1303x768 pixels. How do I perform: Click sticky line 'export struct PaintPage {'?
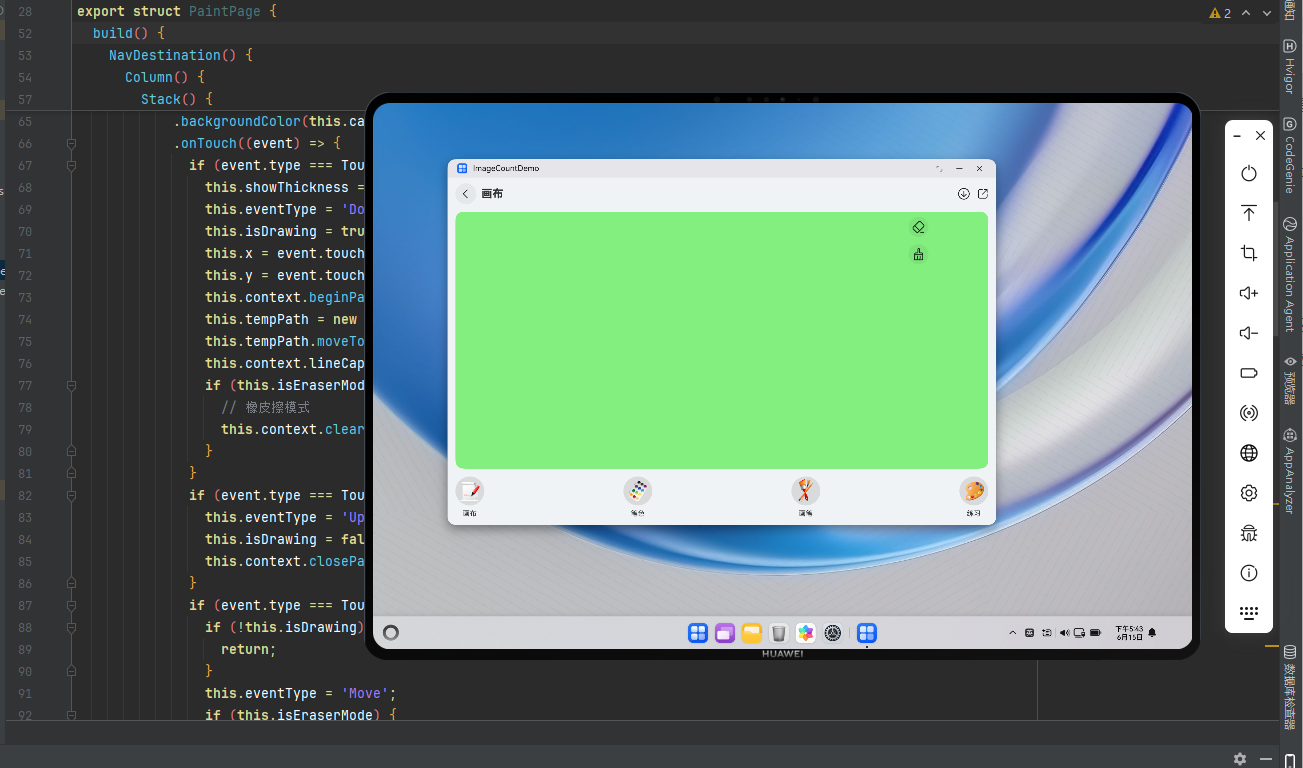(177, 11)
